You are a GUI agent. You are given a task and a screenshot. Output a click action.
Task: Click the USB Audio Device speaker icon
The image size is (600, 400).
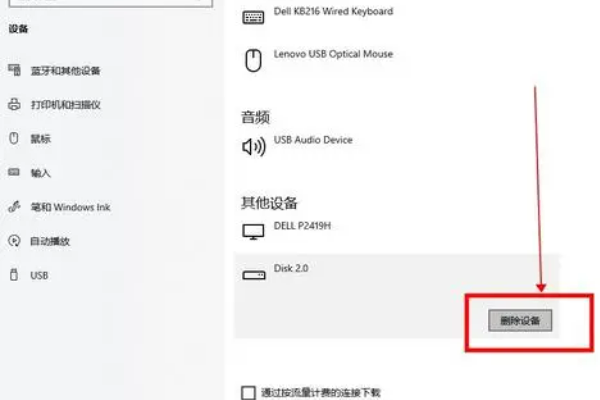(x=254, y=146)
